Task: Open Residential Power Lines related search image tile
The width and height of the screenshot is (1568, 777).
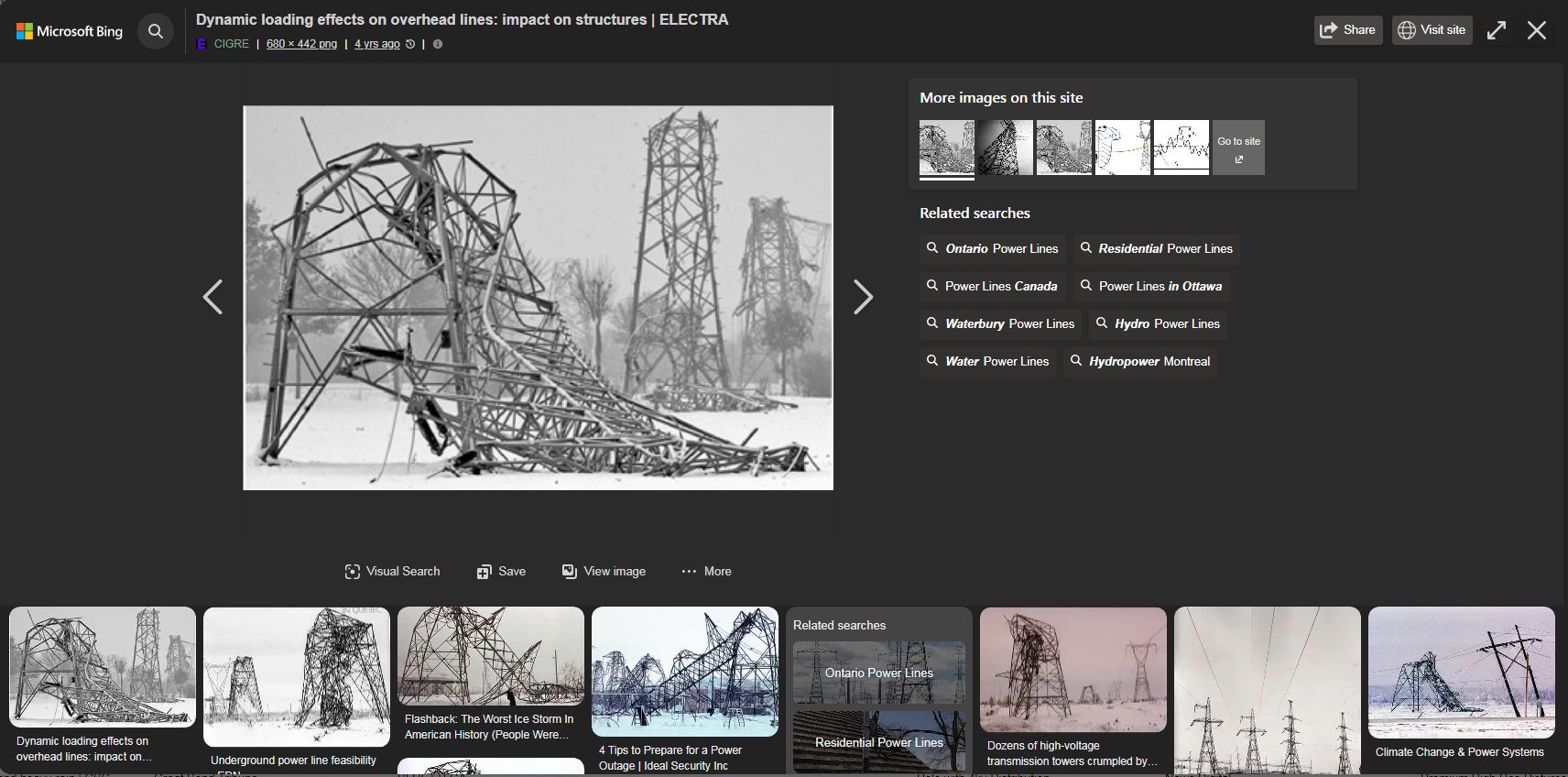Action: [x=879, y=741]
